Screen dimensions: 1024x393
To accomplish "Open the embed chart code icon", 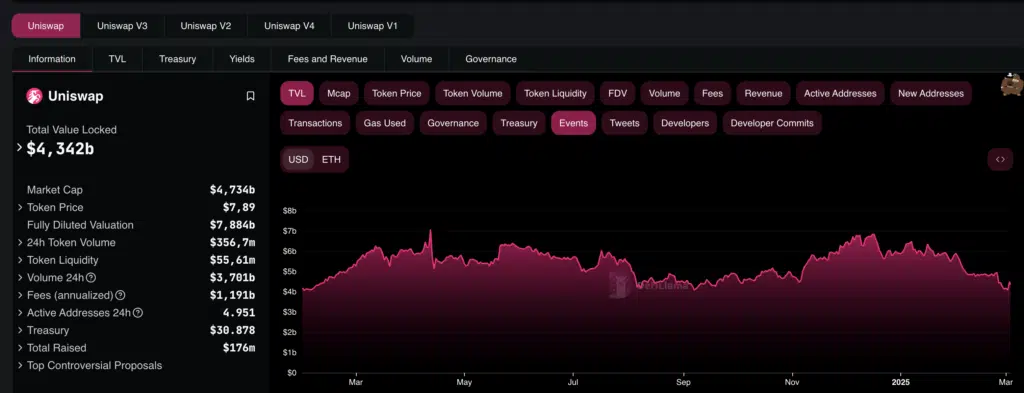I will coord(1000,159).
